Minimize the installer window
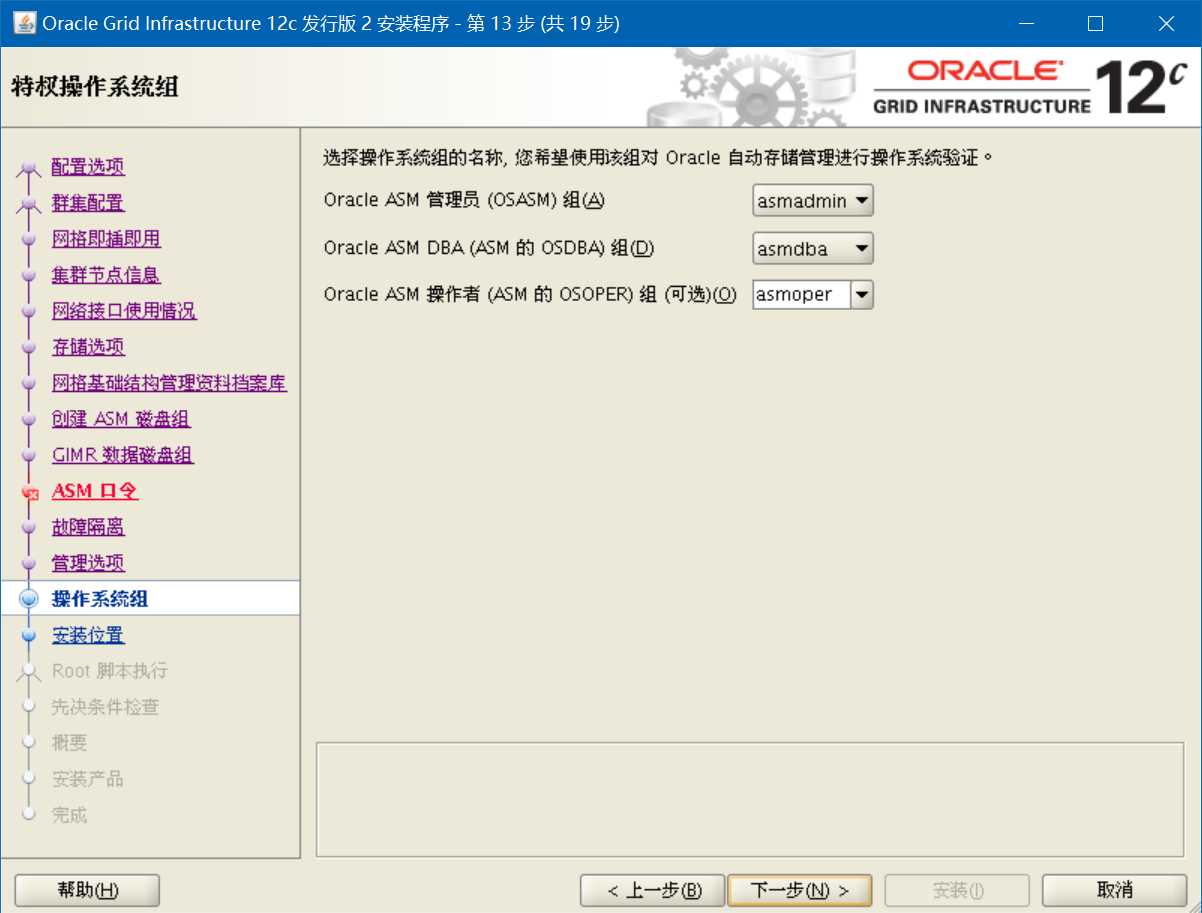 pos(1025,23)
